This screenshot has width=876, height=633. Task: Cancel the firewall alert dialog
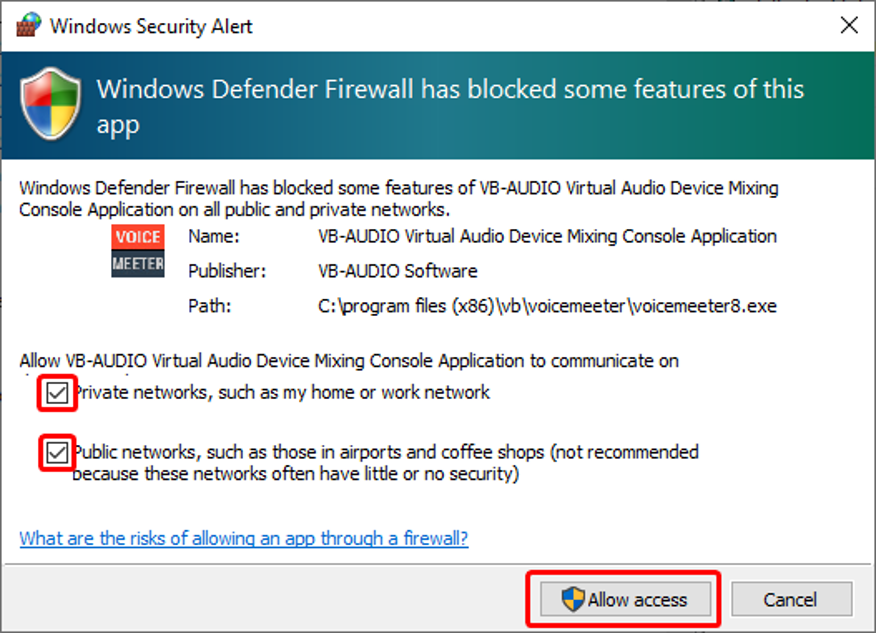(792, 599)
